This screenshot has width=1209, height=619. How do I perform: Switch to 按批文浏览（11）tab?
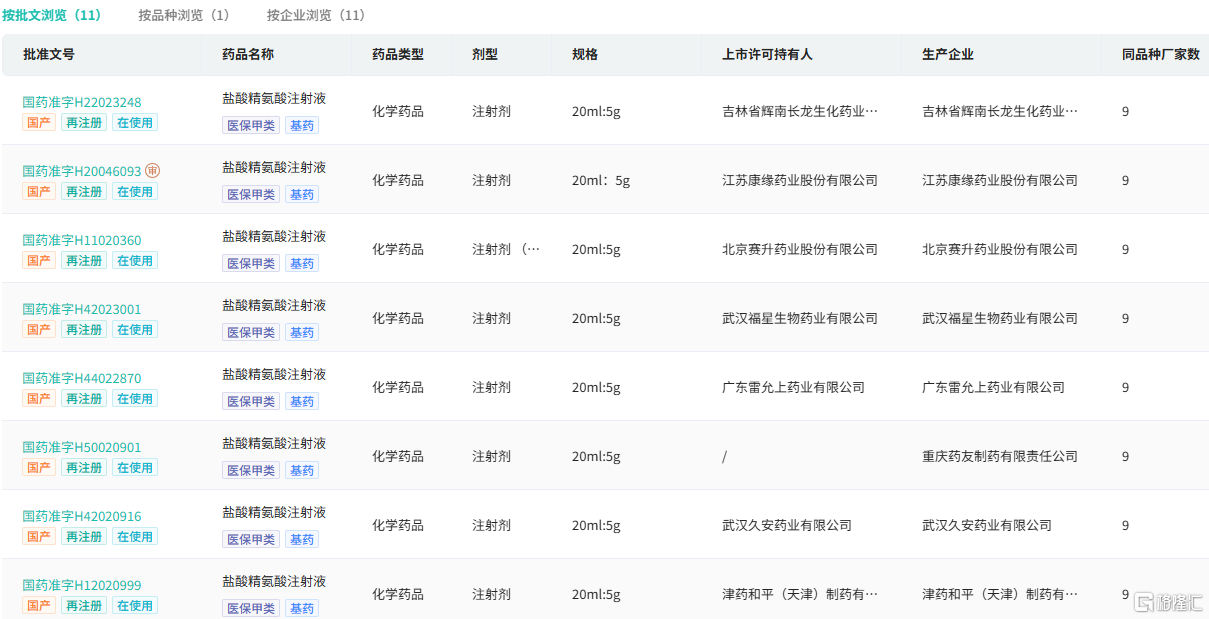52,15
